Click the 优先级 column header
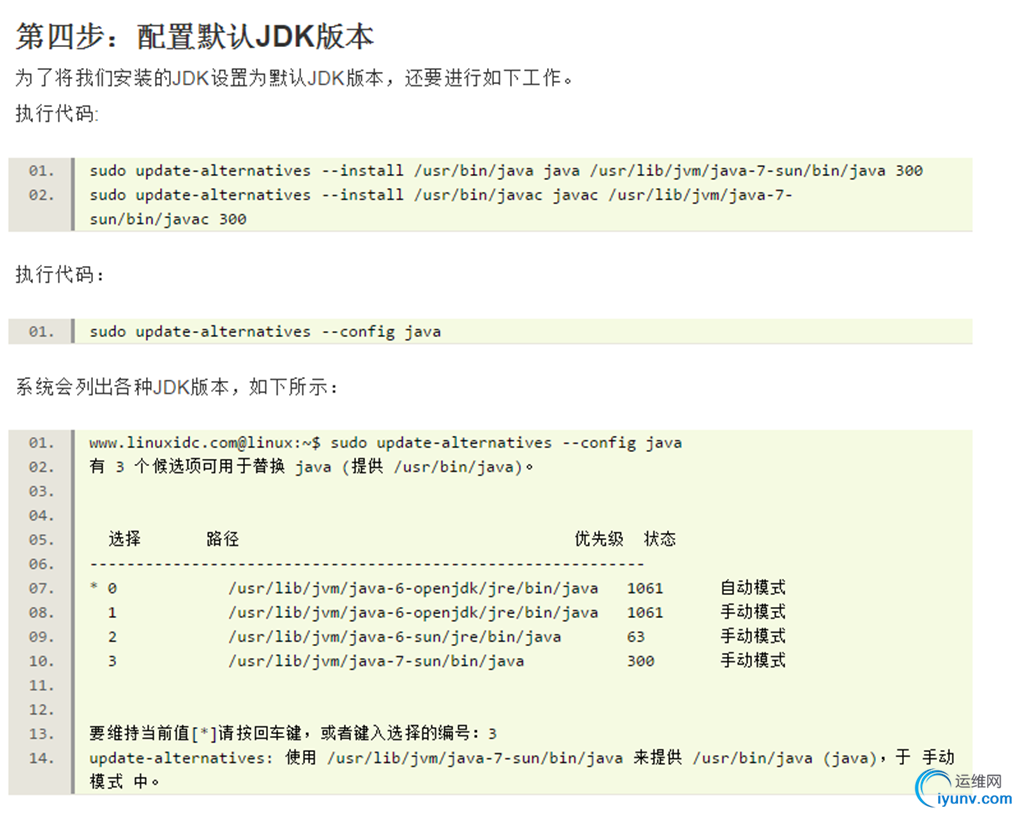The image size is (1018, 815). tap(599, 539)
